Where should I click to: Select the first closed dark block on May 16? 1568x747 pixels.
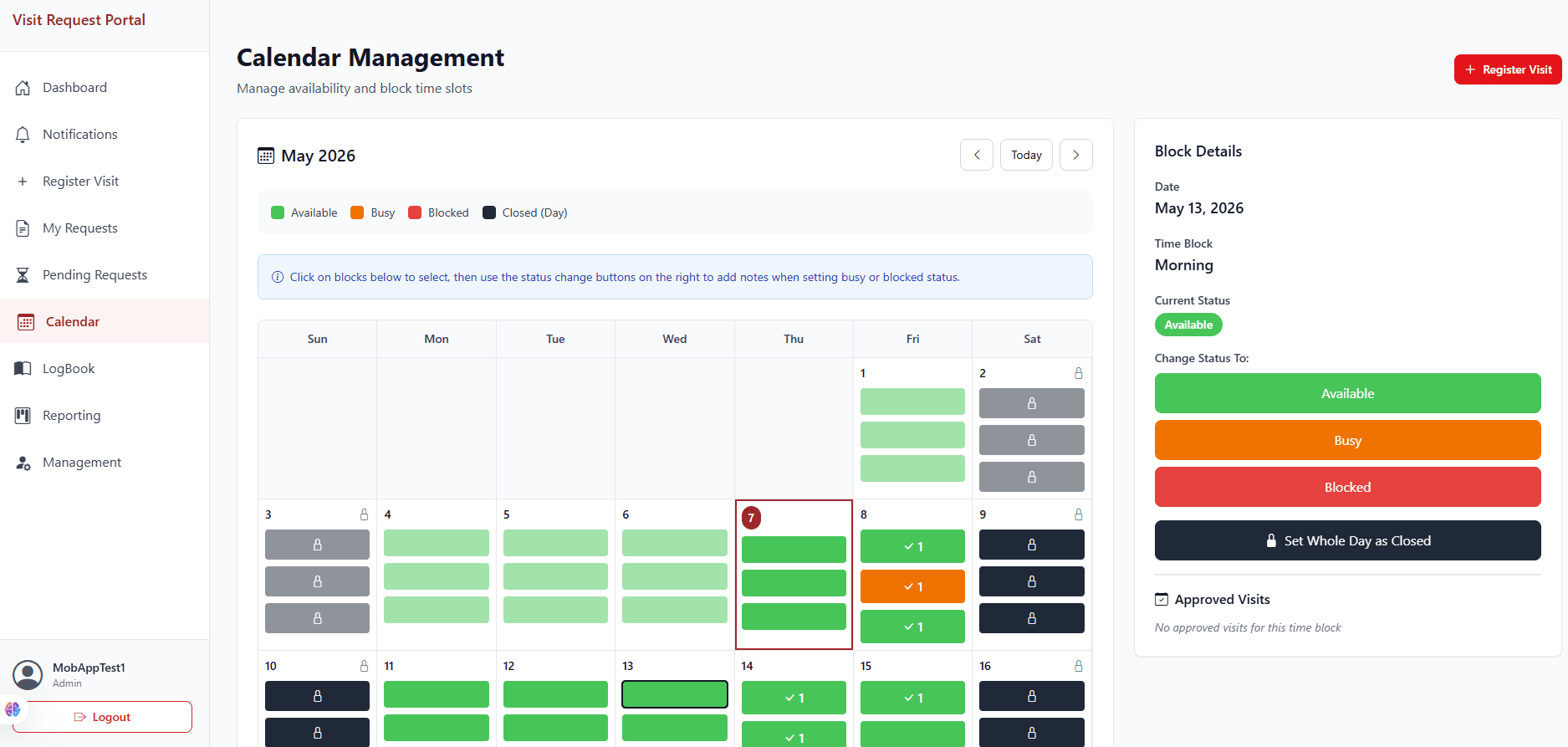pyautogui.click(x=1032, y=696)
